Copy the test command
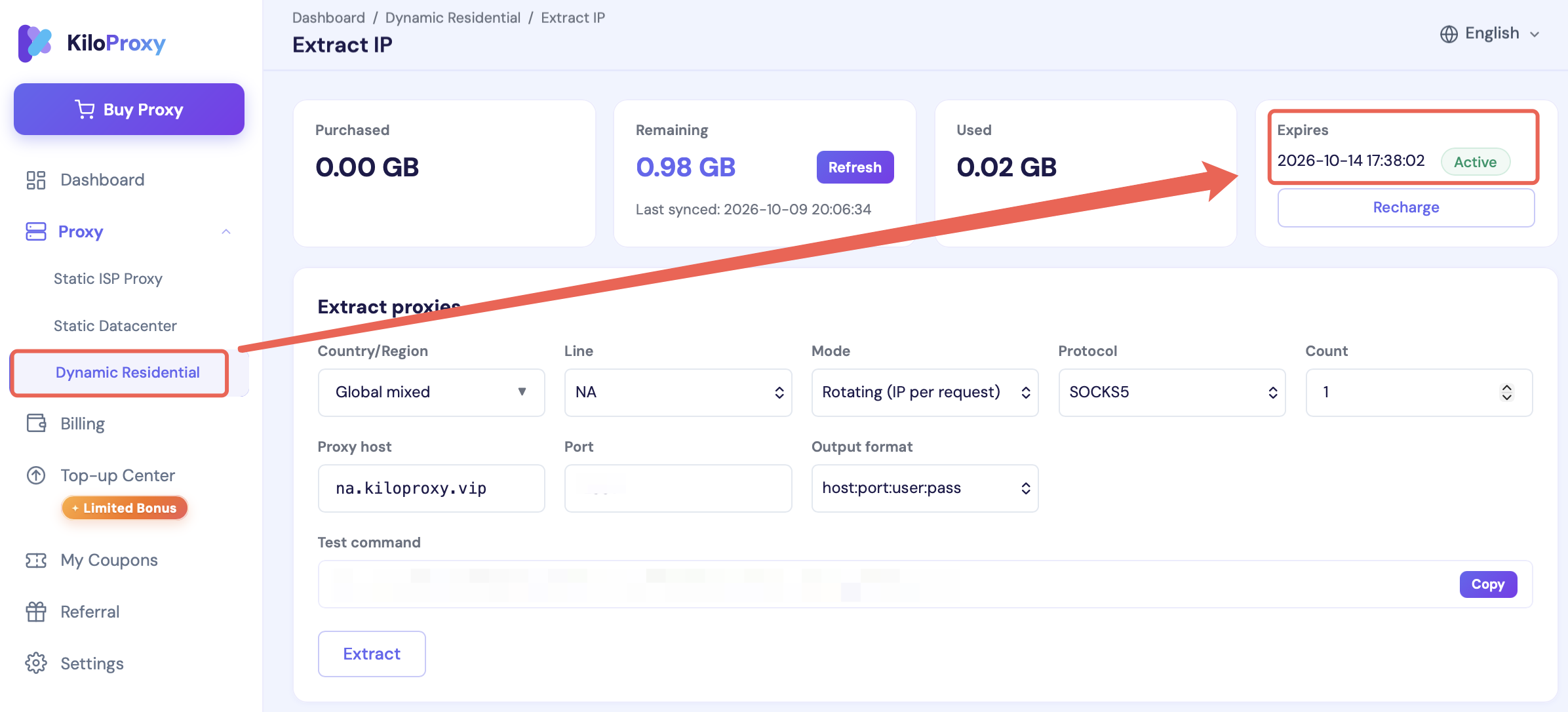1568x712 pixels. pos(1488,584)
